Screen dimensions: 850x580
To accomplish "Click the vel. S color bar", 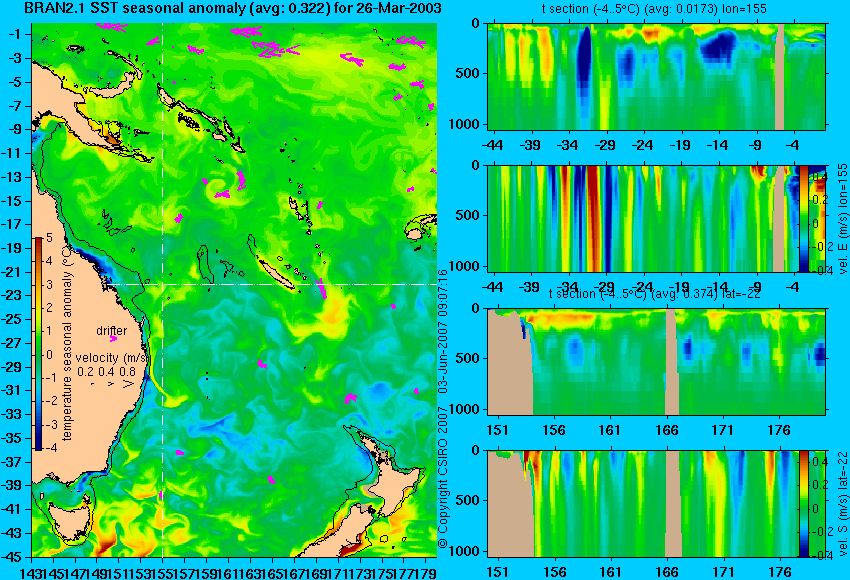I will [803, 504].
